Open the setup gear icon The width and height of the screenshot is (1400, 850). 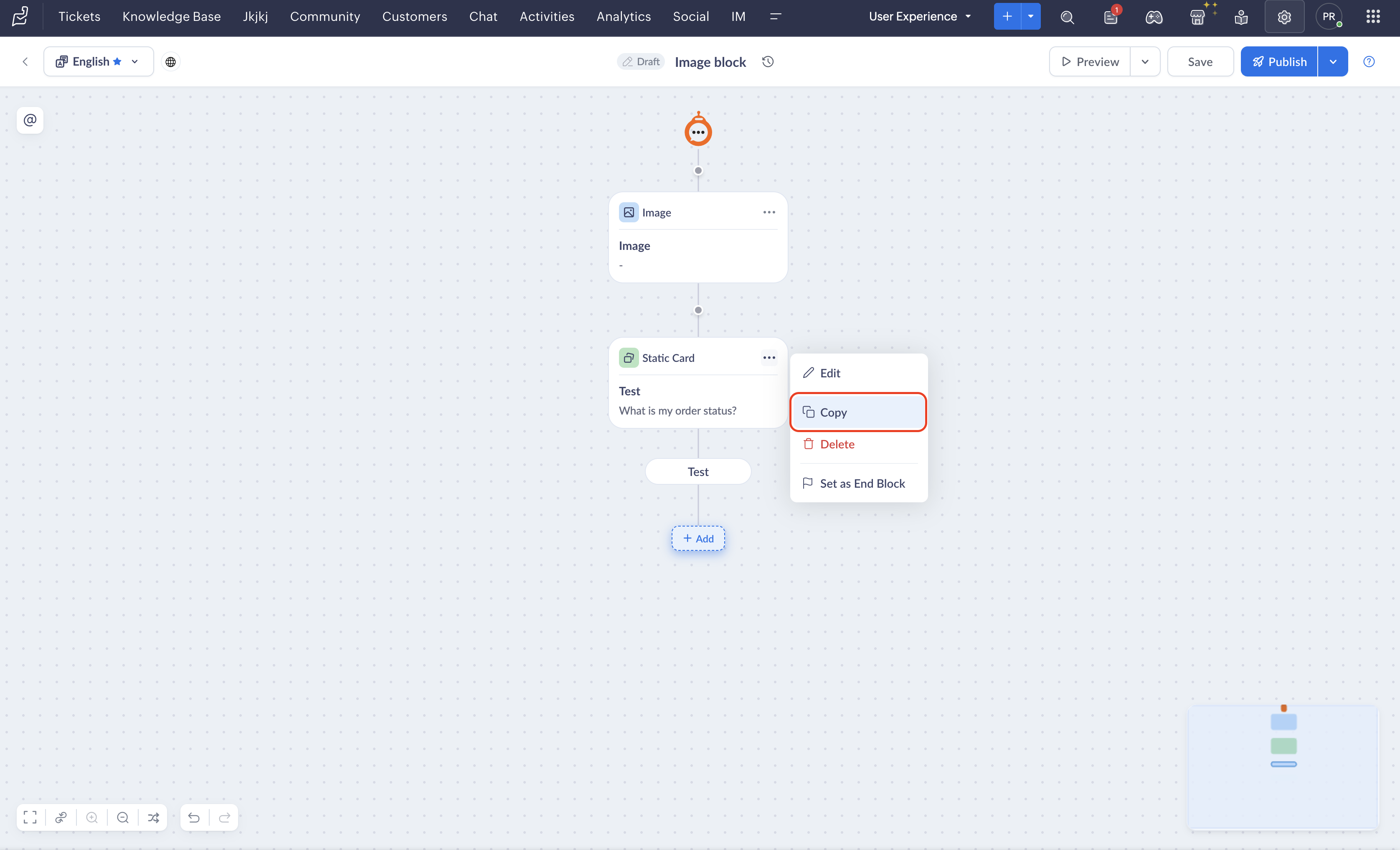(x=1284, y=16)
